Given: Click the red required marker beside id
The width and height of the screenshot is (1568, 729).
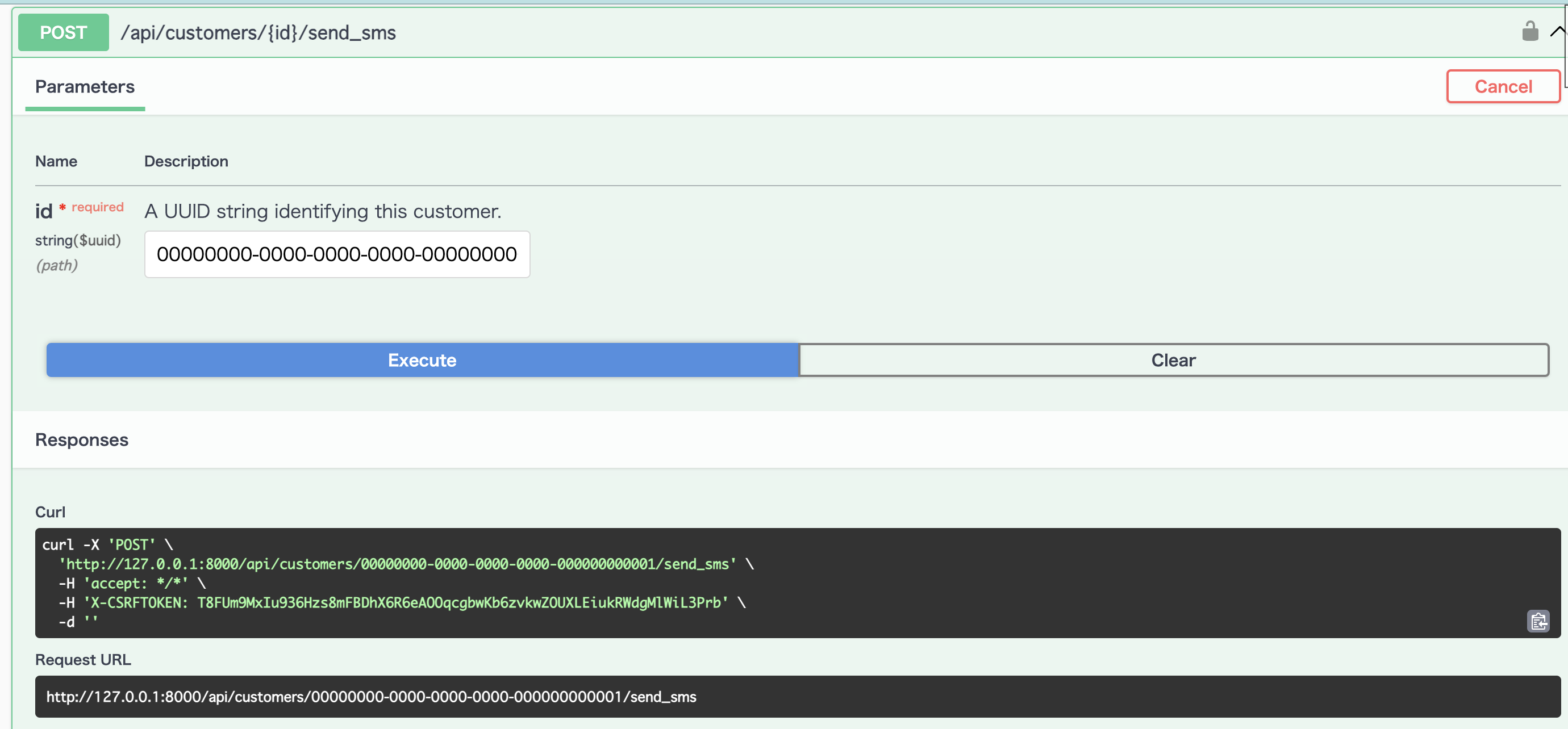Looking at the screenshot, I should pos(97,207).
